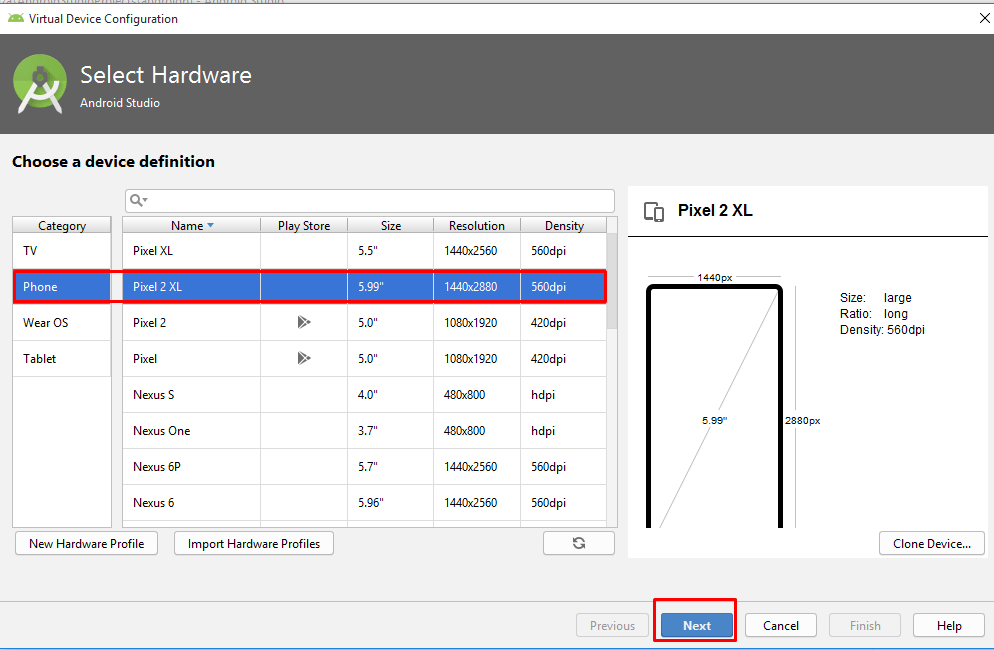Sort devices by Name column header
Image resolution: width=994 pixels, height=650 pixels.
coord(191,226)
